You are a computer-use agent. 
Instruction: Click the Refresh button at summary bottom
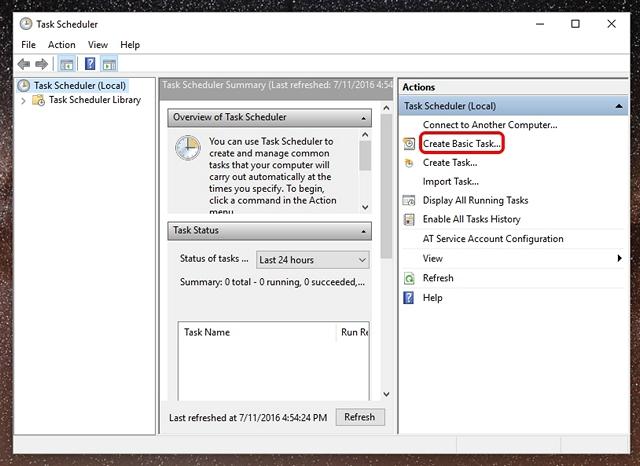360,417
